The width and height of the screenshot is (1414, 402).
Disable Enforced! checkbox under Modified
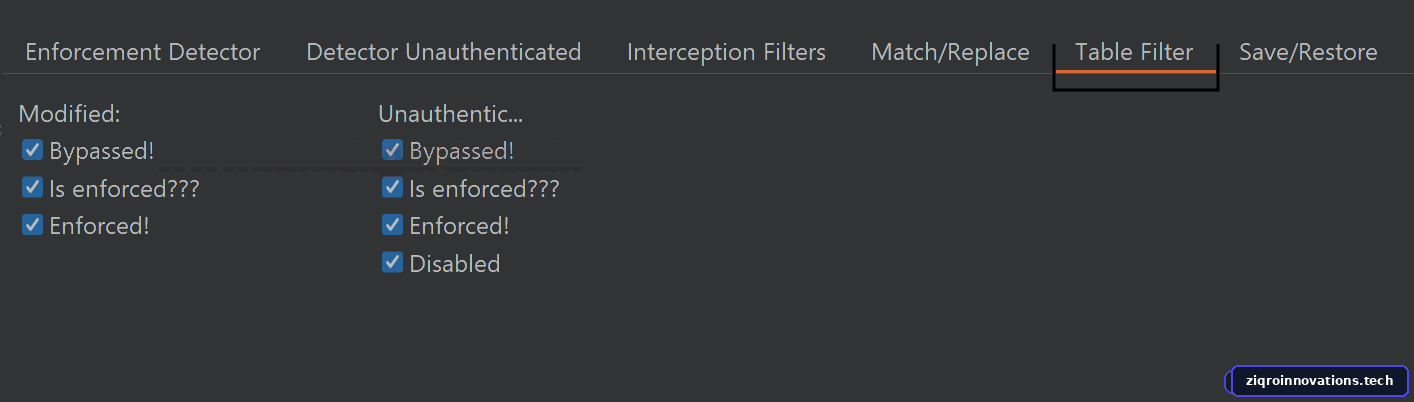click(x=33, y=225)
